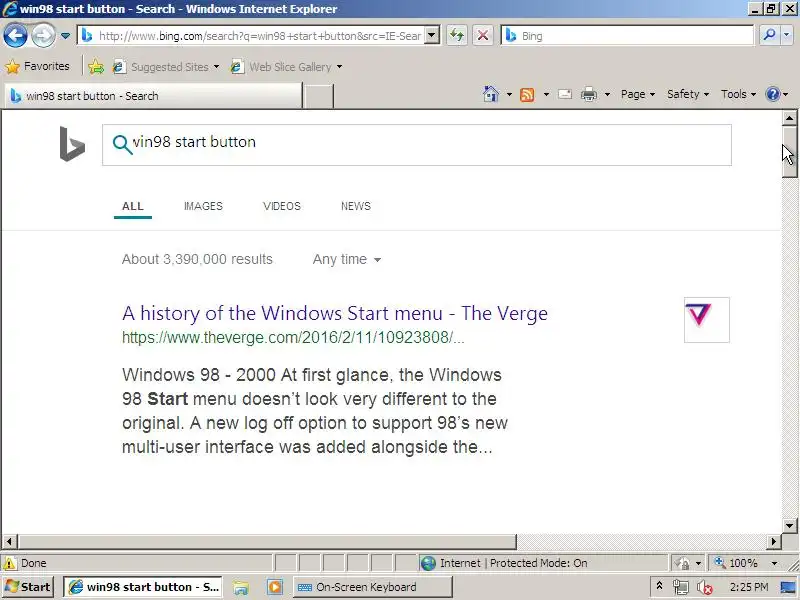Click the Print icon
The width and height of the screenshot is (800, 600).
589,94
